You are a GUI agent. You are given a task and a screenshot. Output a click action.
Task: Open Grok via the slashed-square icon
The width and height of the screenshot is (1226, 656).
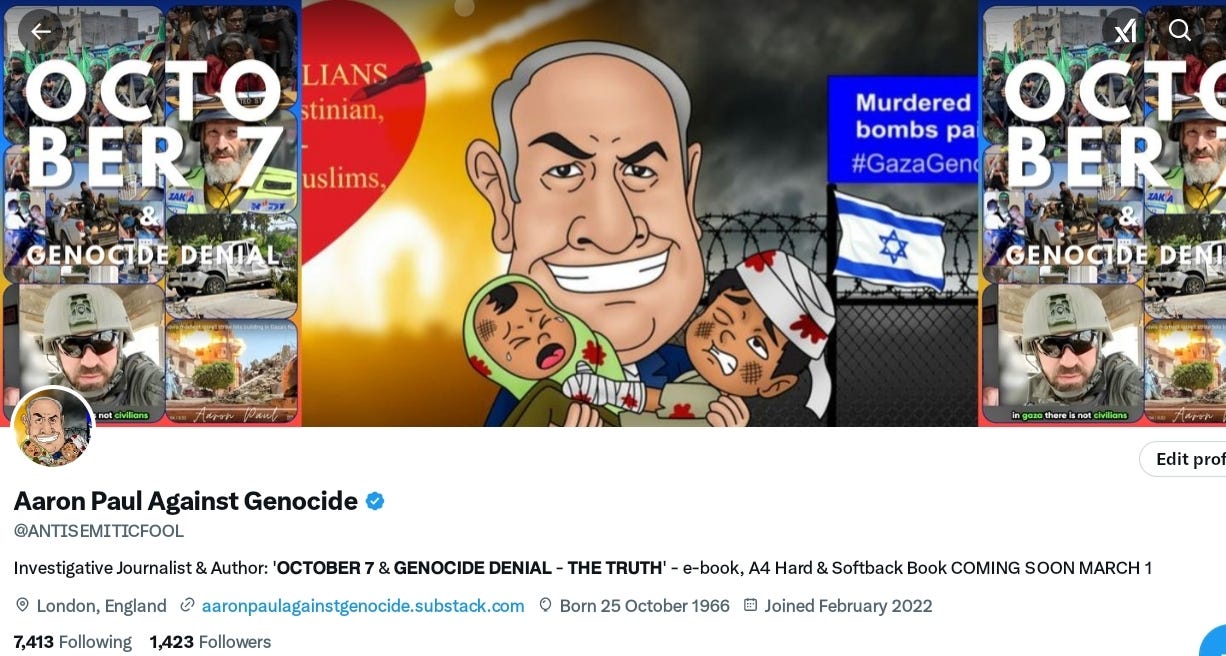click(x=1124, y=31)
